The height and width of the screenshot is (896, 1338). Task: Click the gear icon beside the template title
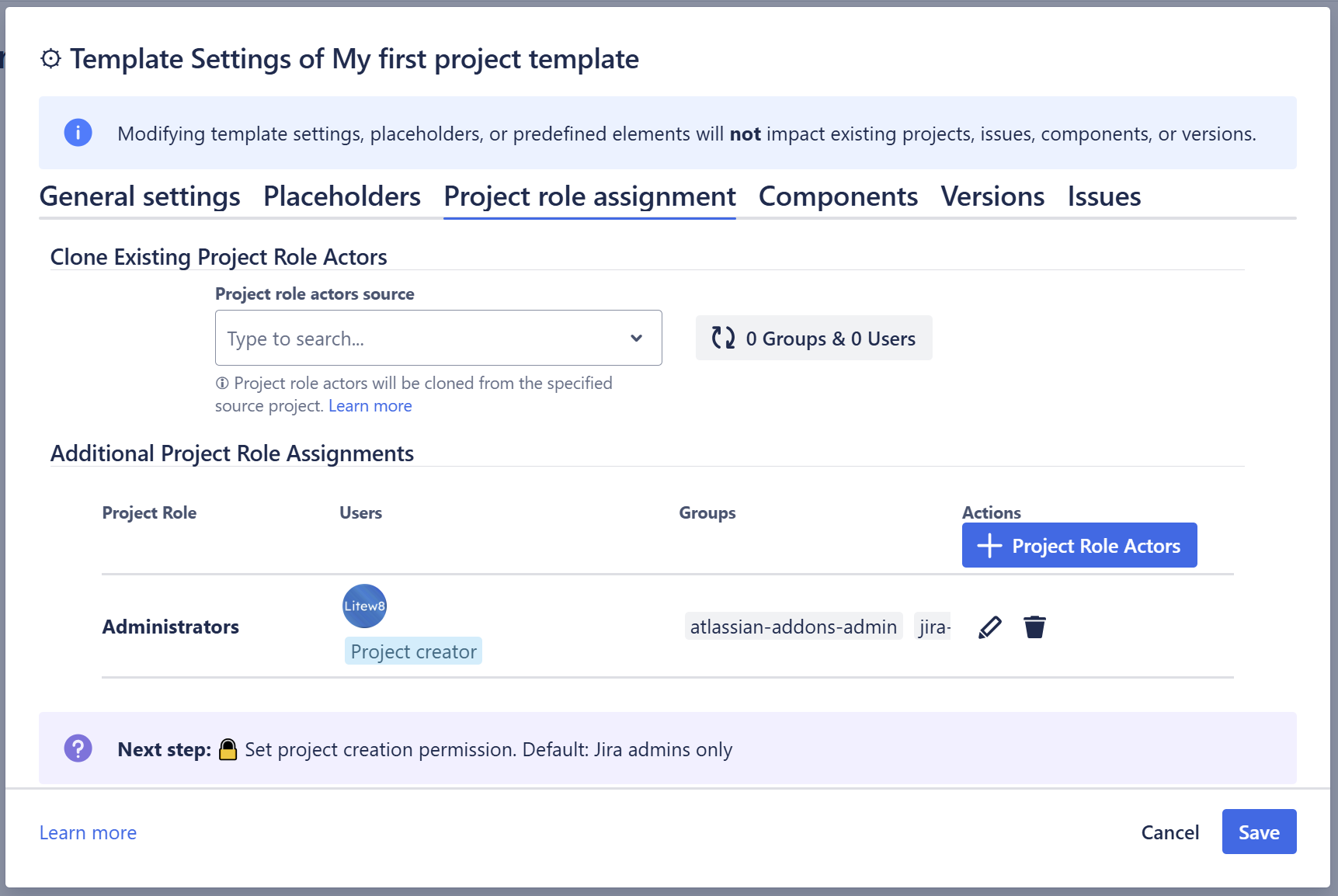coord(50,58)
